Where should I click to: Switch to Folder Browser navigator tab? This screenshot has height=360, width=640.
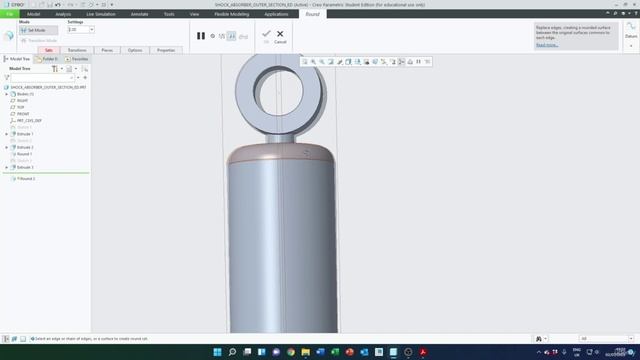(47, 59)
